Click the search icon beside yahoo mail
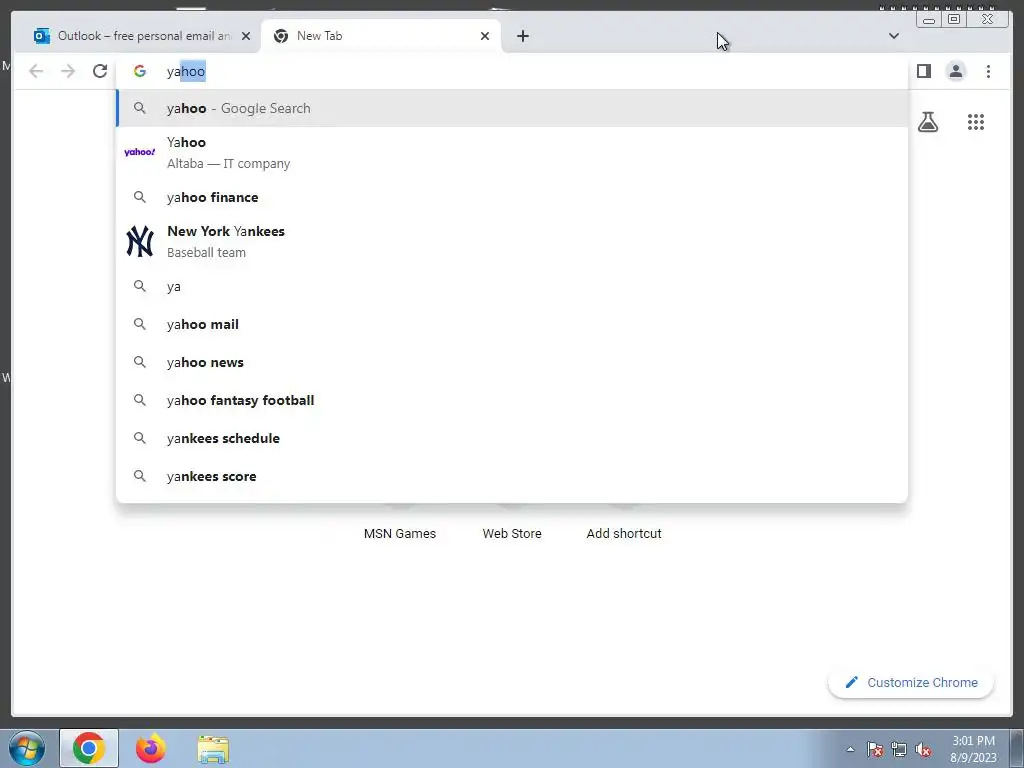 click(x=140, y=323)
